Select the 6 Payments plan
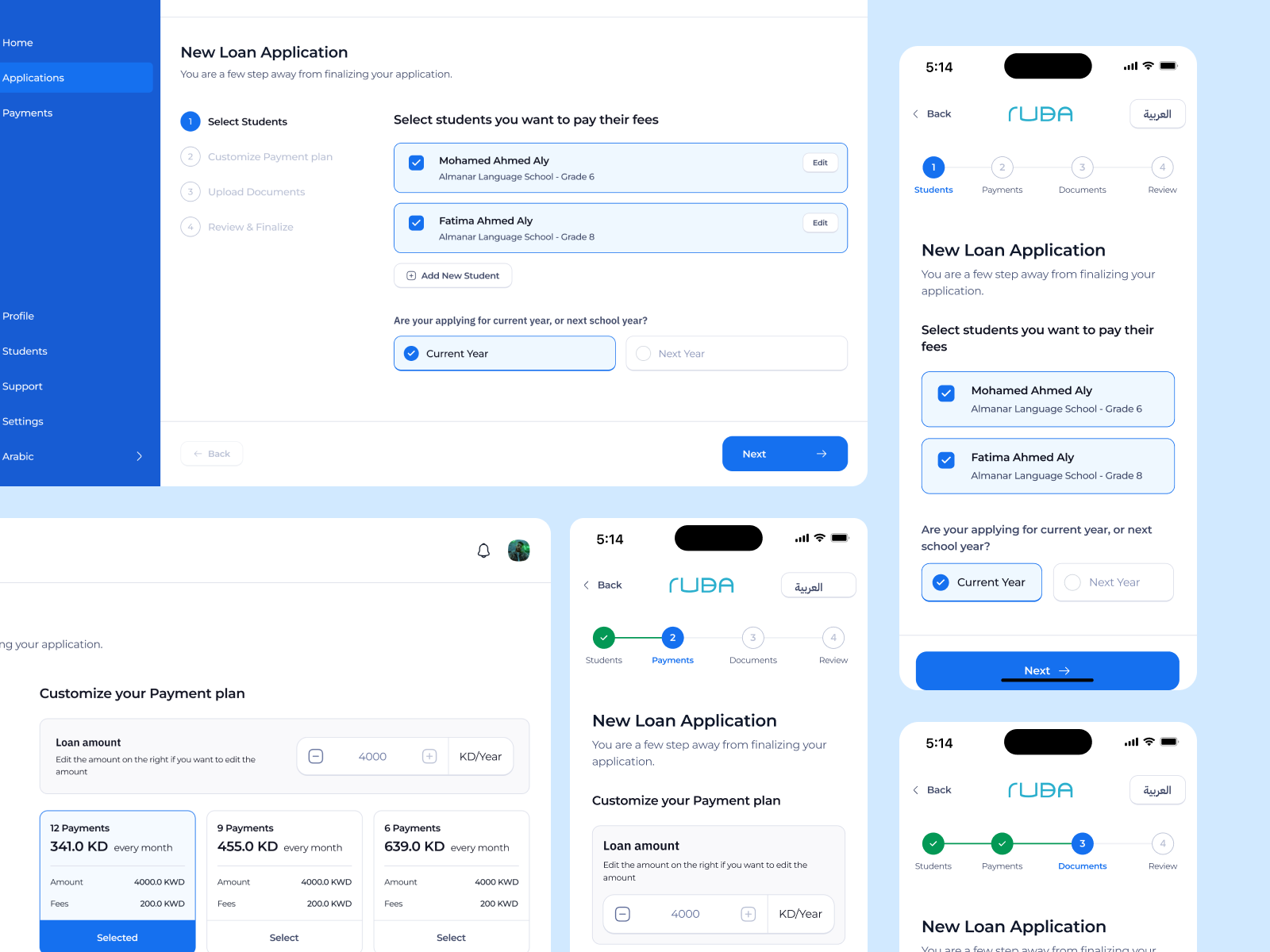The width and height of the screenshot is (1270, 952). [451, 937]
